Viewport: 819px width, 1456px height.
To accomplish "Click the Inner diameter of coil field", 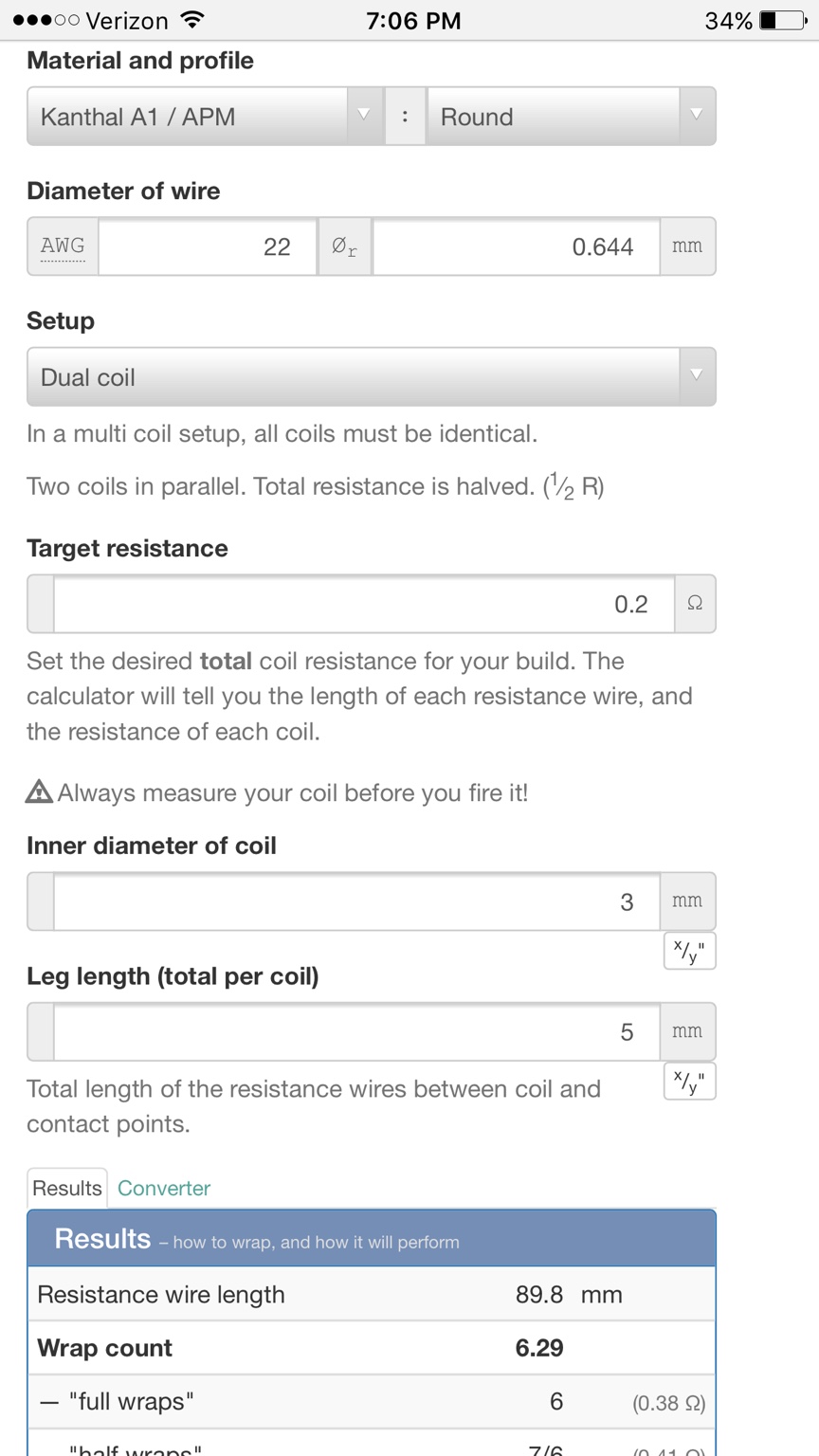I will click(356, 901).
